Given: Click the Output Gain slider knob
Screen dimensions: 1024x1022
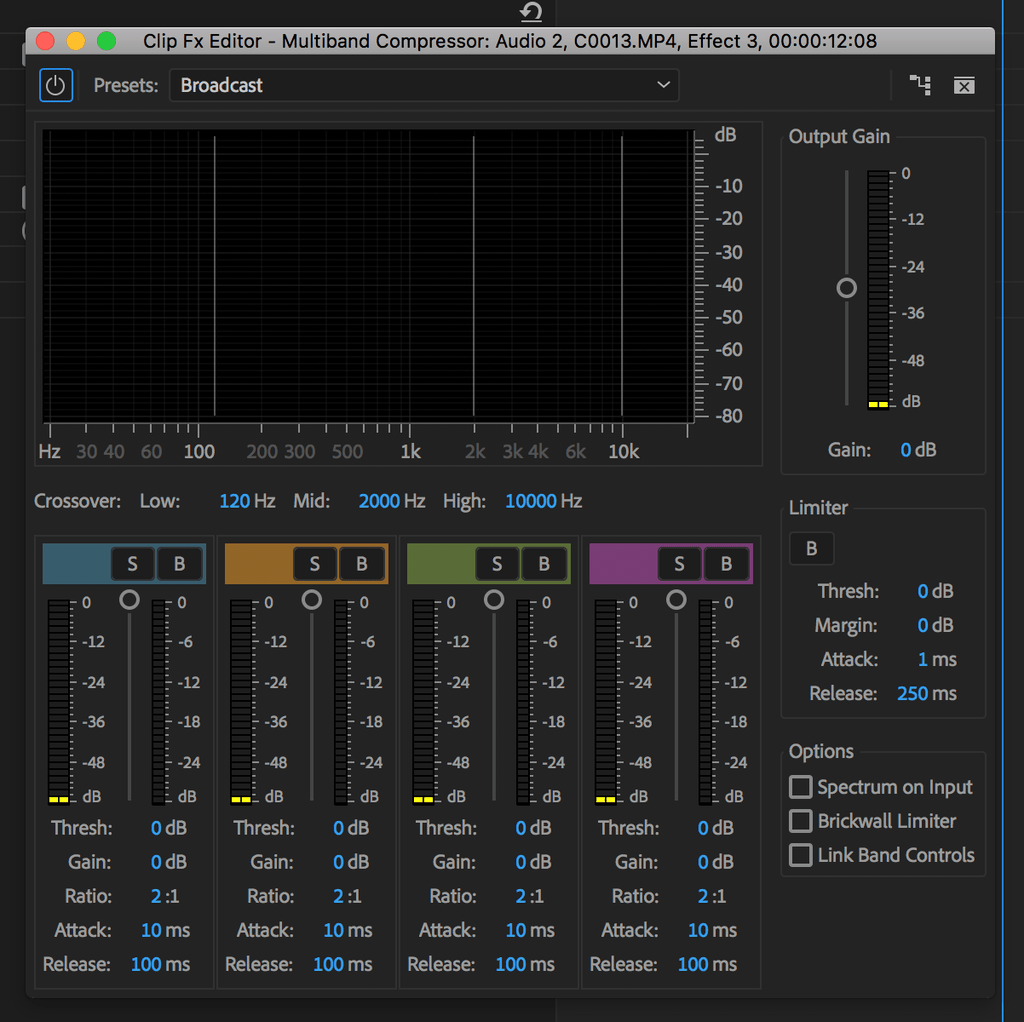Looking at the screenshot, I should point(846,288).
